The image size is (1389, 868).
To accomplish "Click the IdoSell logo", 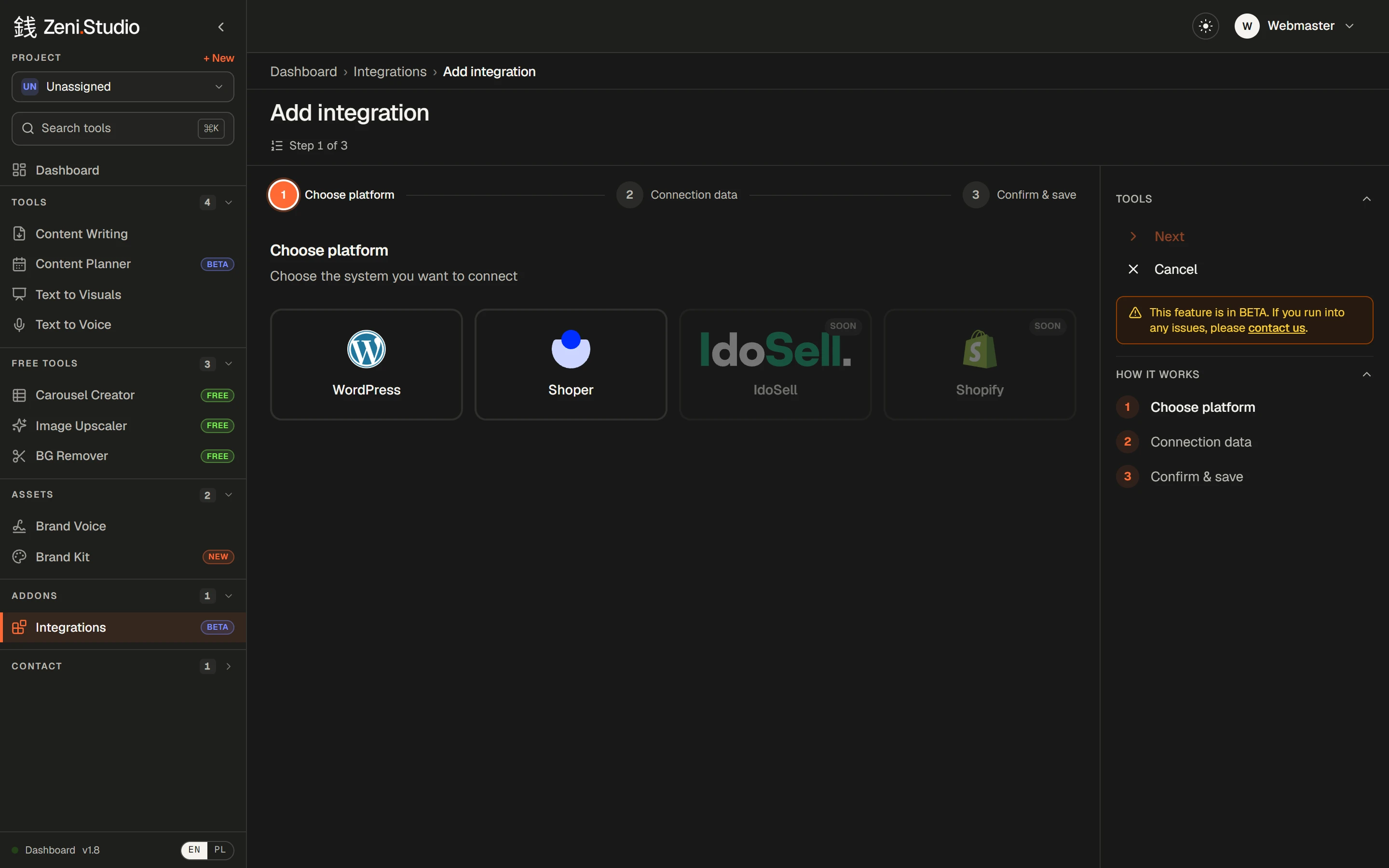I will point(775,349).
